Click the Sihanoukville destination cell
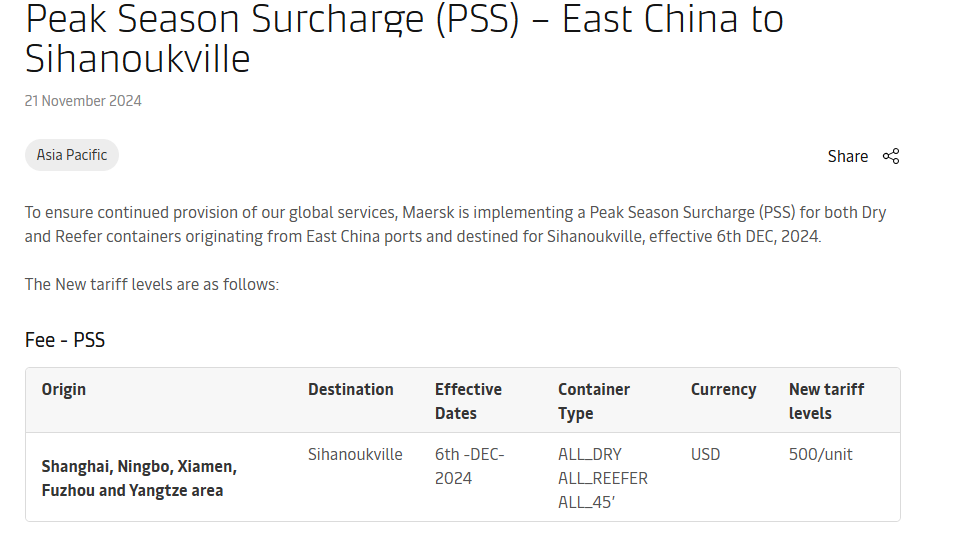 point(355,454)
